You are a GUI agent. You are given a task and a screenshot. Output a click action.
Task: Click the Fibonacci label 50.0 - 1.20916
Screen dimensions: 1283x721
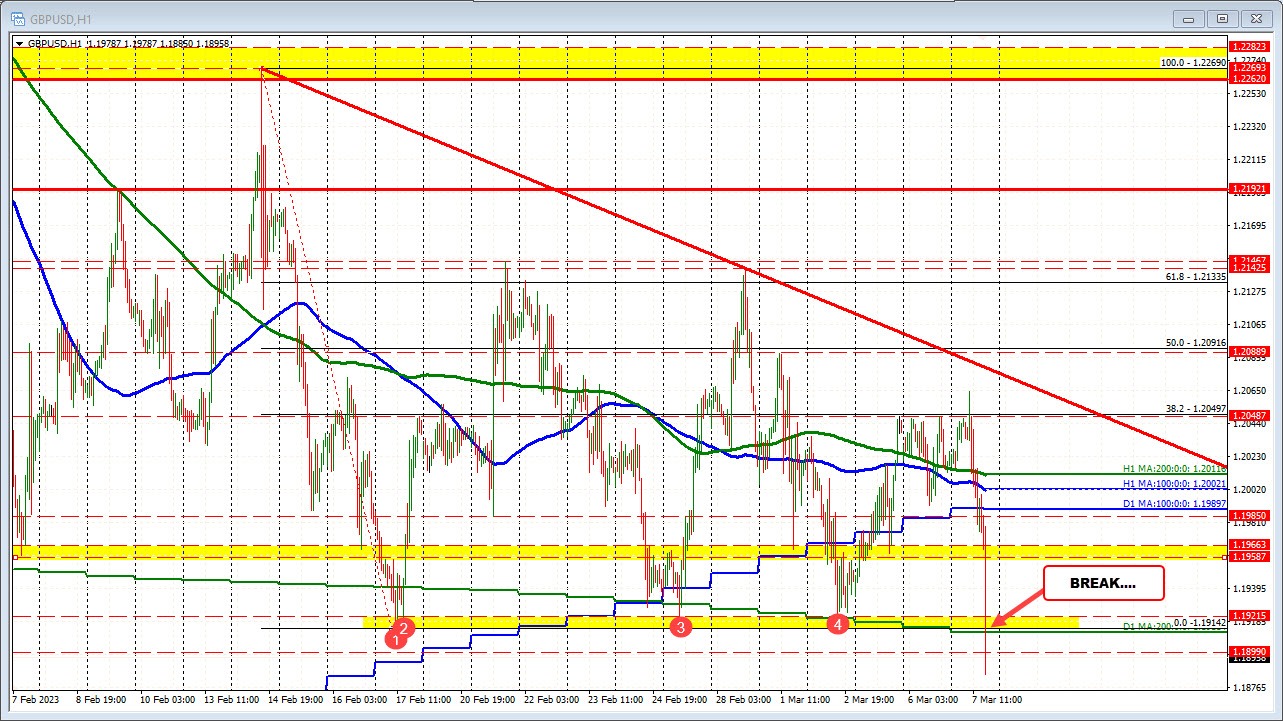(1196, 342)
